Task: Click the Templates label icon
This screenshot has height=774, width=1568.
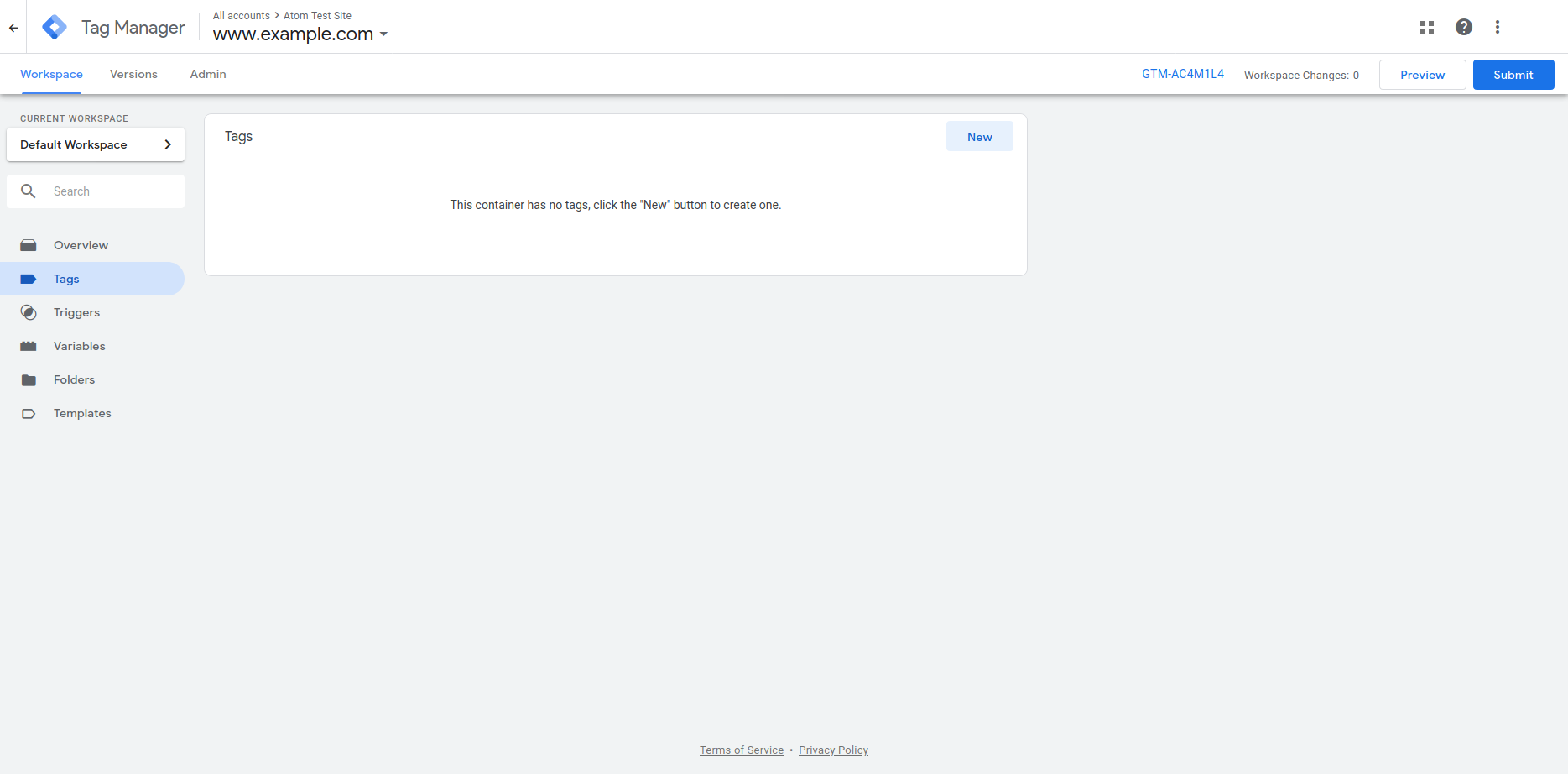Action: click(x=29, y=414)
